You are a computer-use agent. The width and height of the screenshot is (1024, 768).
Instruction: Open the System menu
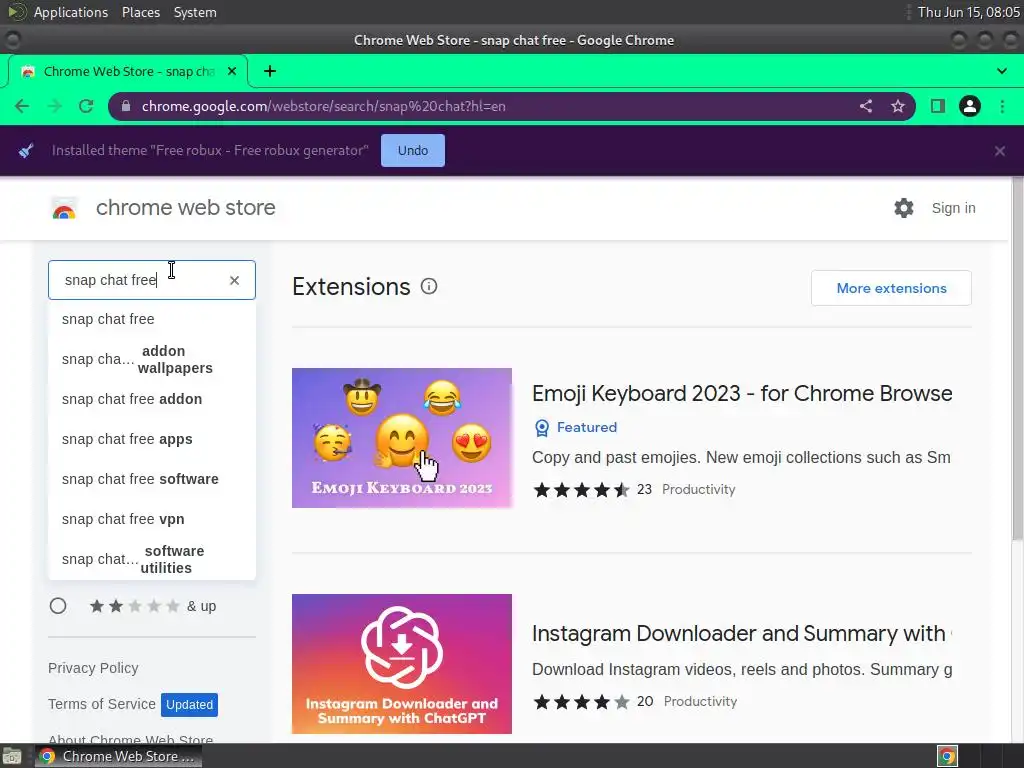(195, 12)
